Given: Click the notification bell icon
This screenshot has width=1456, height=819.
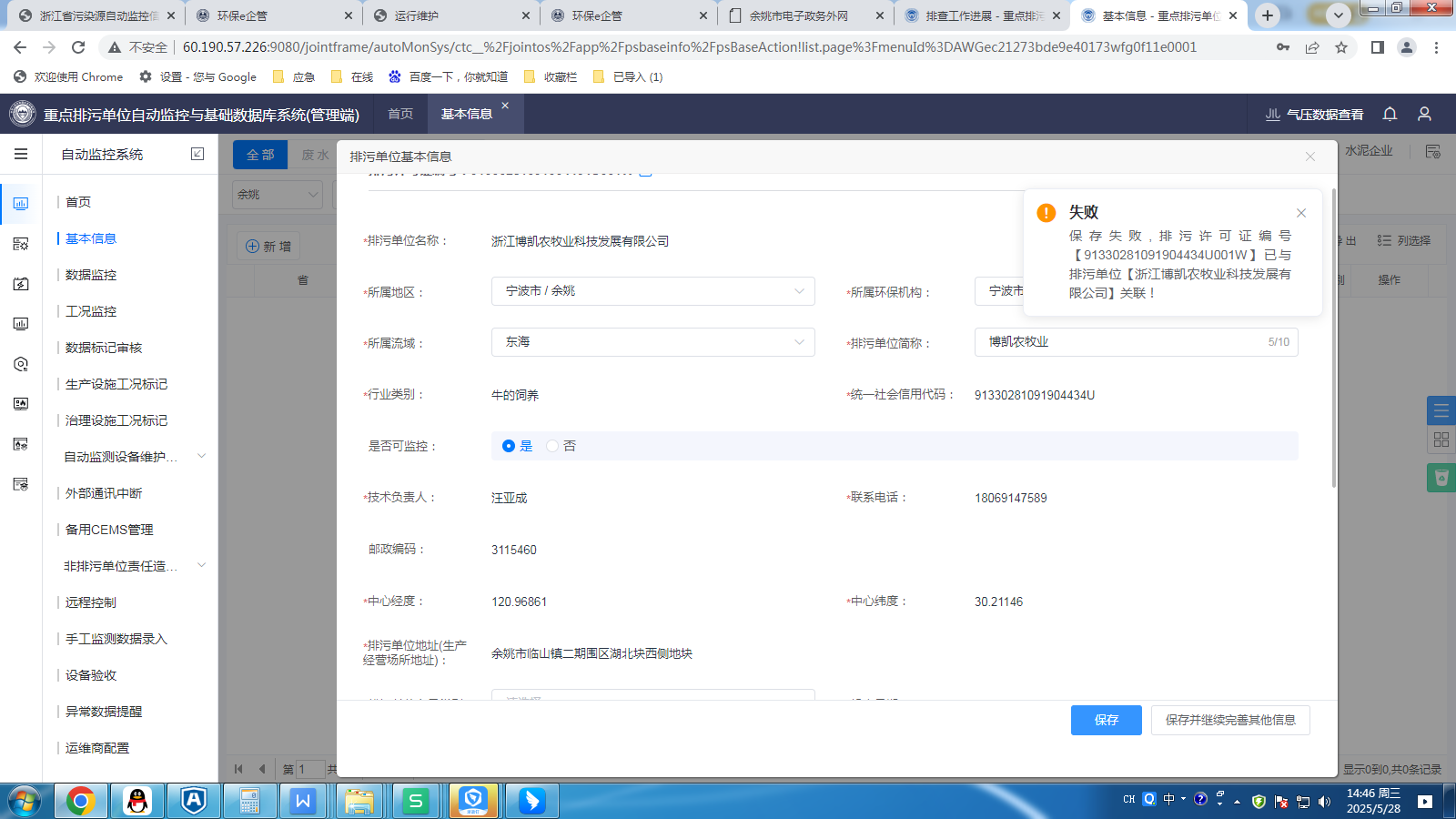Looking at the screenshot, I should (x=1390, y=114).
